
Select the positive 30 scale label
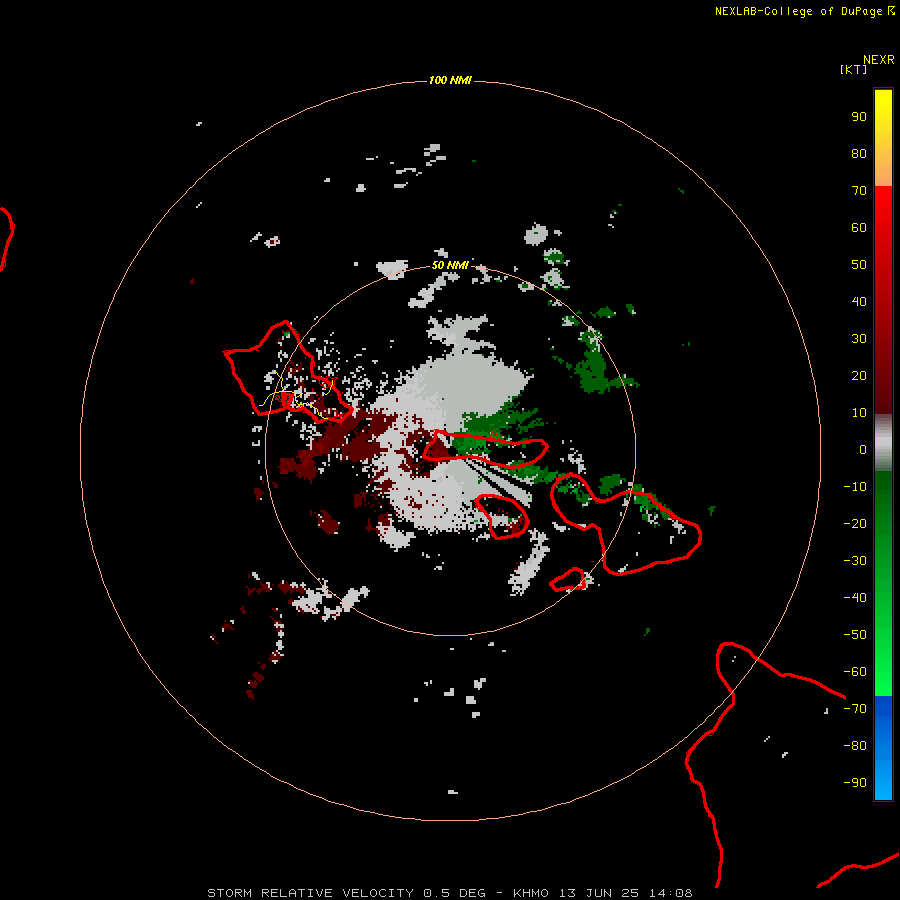[x=859, y=339]
